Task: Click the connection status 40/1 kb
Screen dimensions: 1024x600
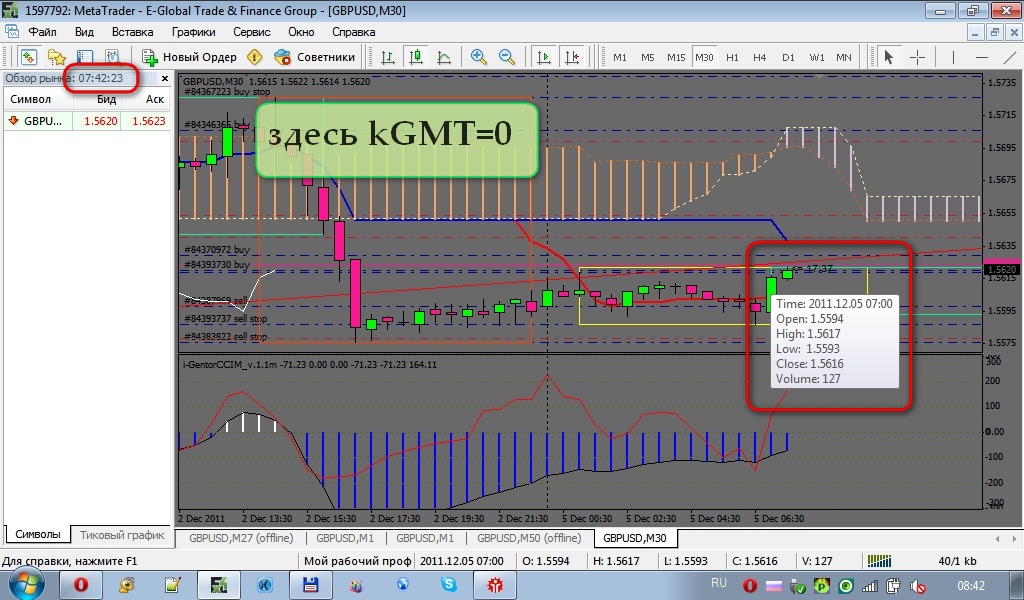Action: point(957,561)
